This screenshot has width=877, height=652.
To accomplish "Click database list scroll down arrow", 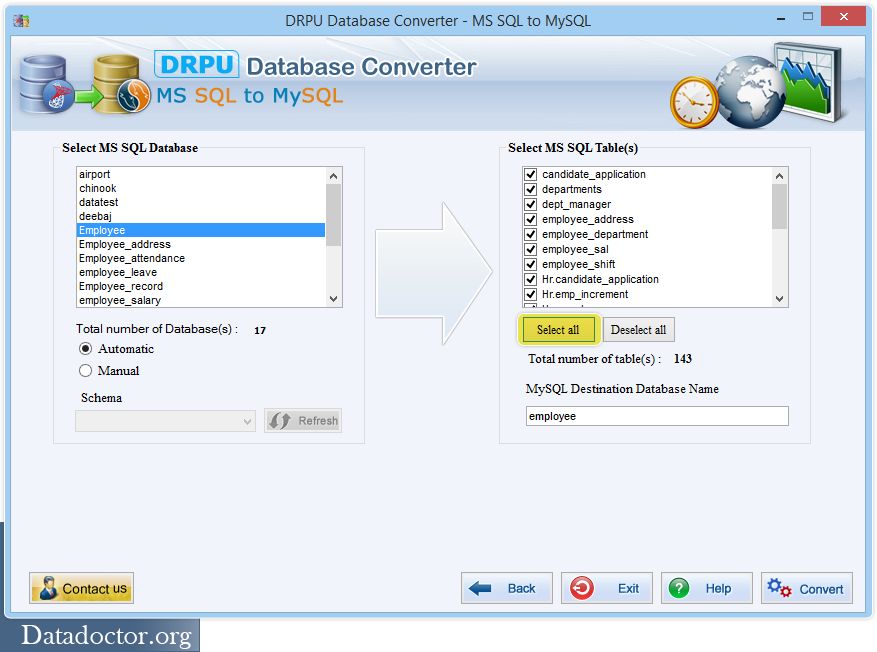I will pos(333,299).
